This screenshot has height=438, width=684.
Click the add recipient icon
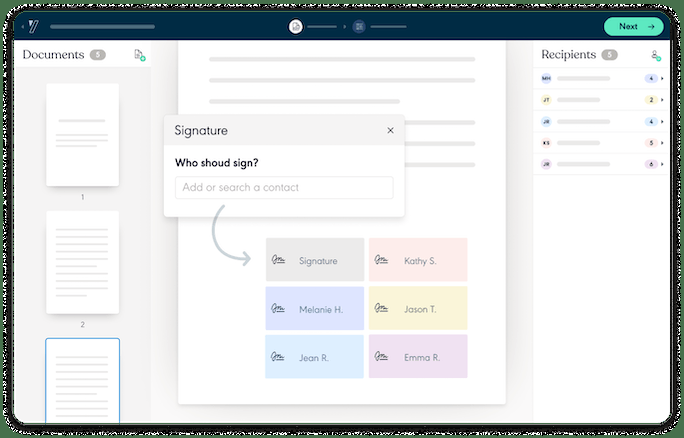coord(655,56)
